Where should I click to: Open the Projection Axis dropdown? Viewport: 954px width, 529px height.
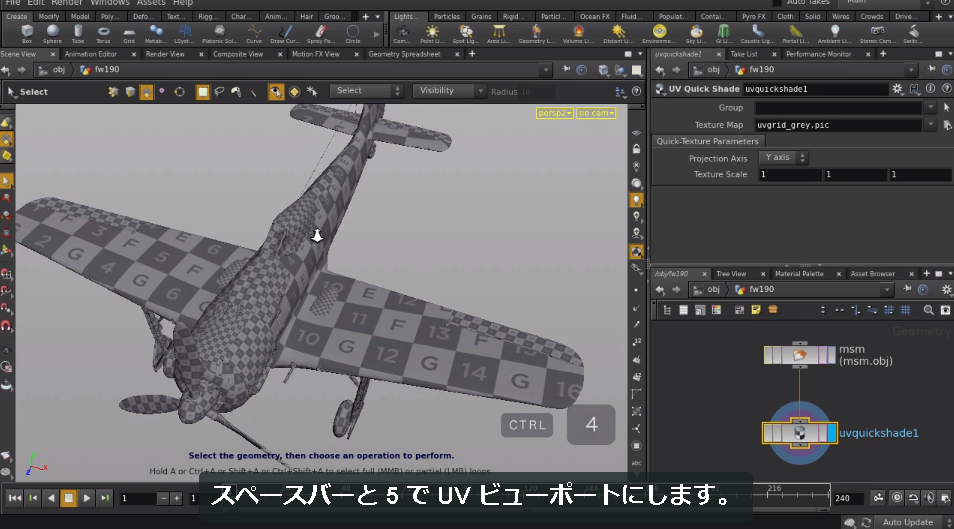(782, 158)
